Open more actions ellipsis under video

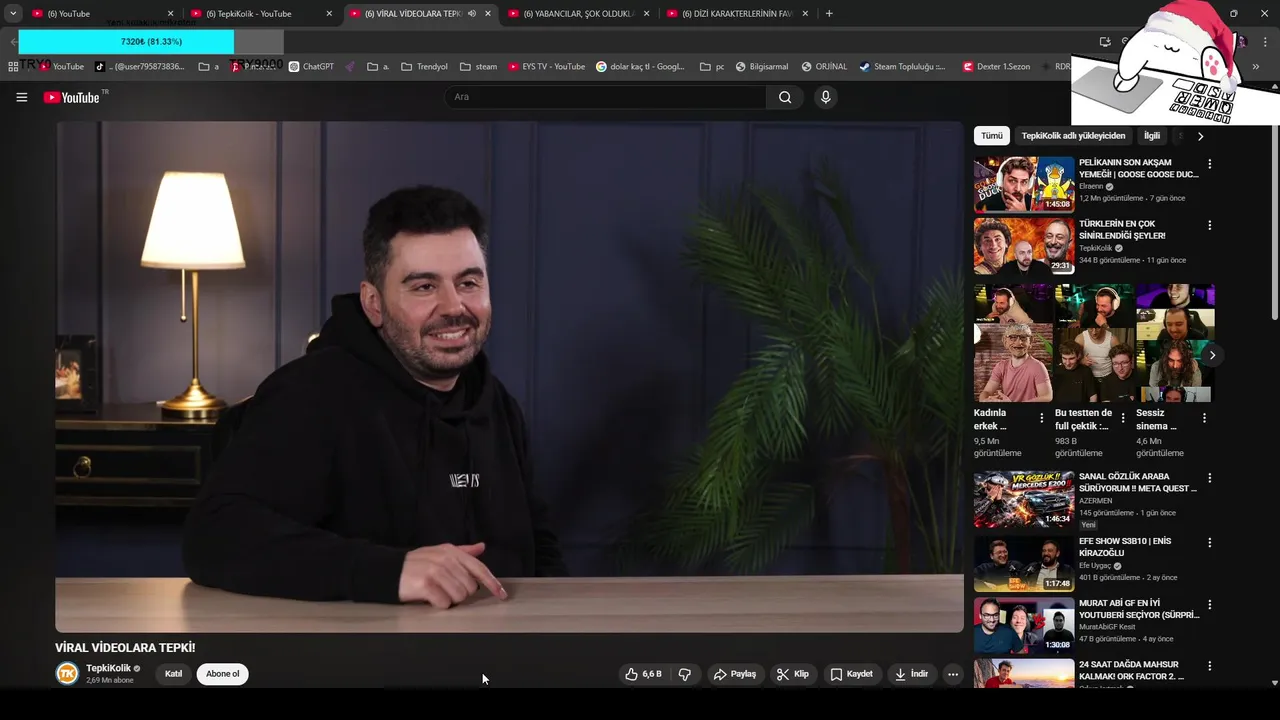click(x=953, y=674)
